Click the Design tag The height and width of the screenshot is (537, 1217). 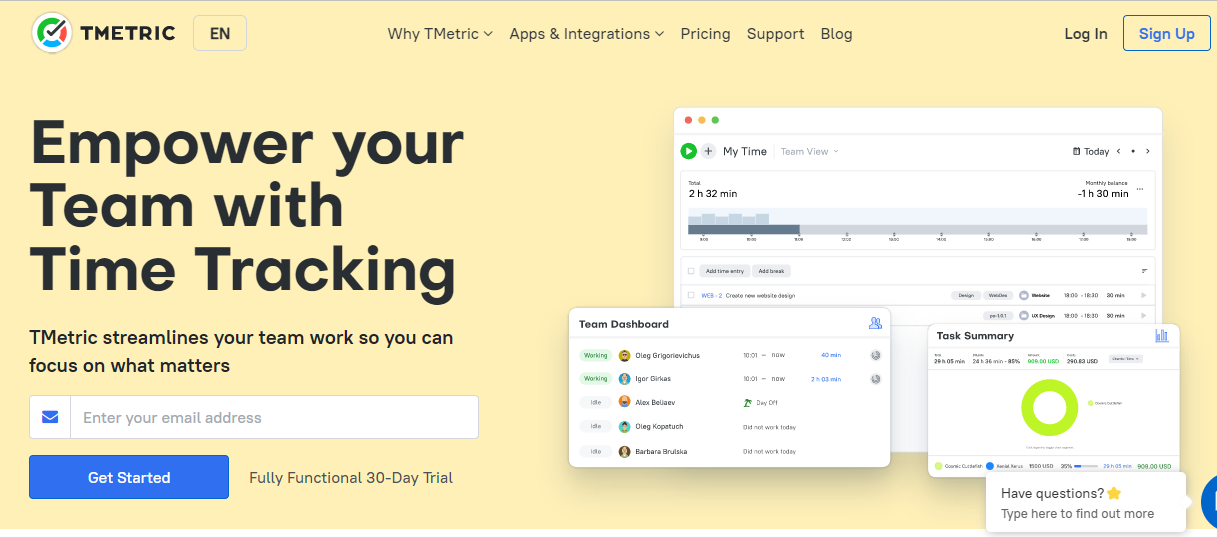tap(966, 296)
